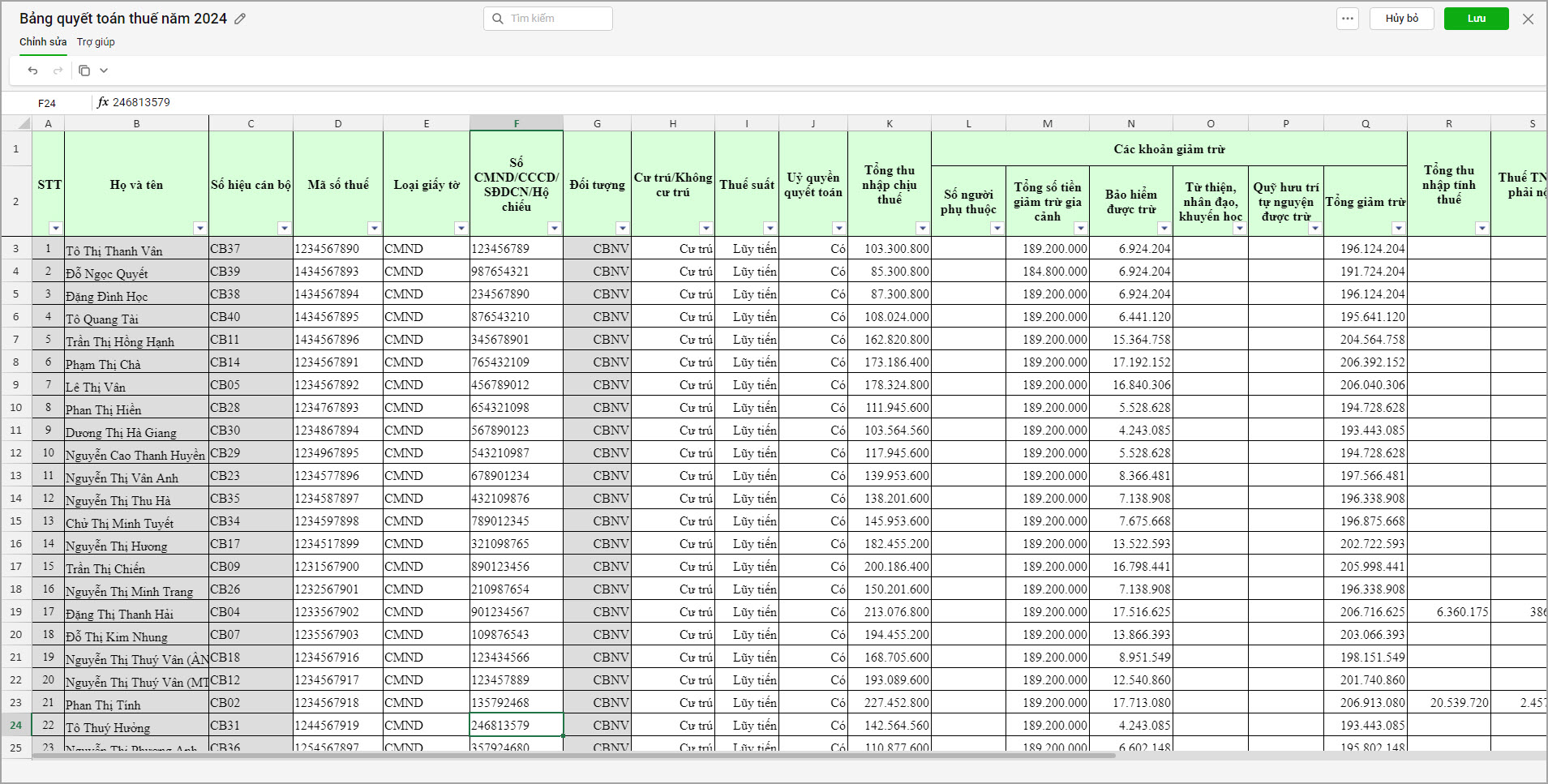Open the Trợ giúp tab
This screenshot has height=784, width=1548.
coord(96,42)
